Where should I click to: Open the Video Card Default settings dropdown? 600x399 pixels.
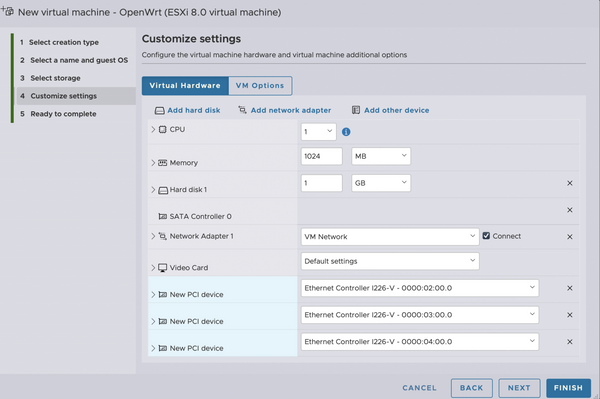390,261
